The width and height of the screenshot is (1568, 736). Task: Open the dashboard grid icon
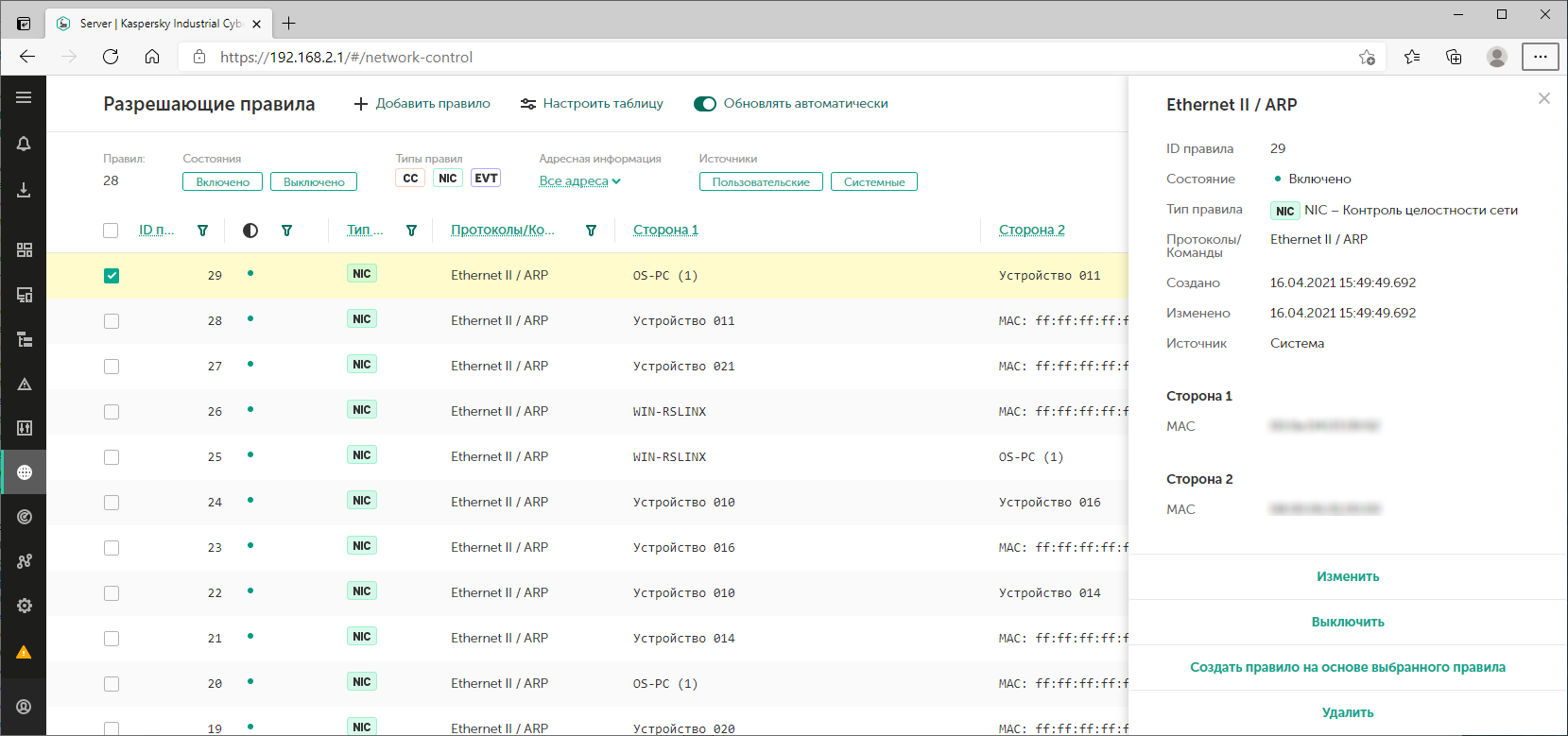[x=25, y=249]
